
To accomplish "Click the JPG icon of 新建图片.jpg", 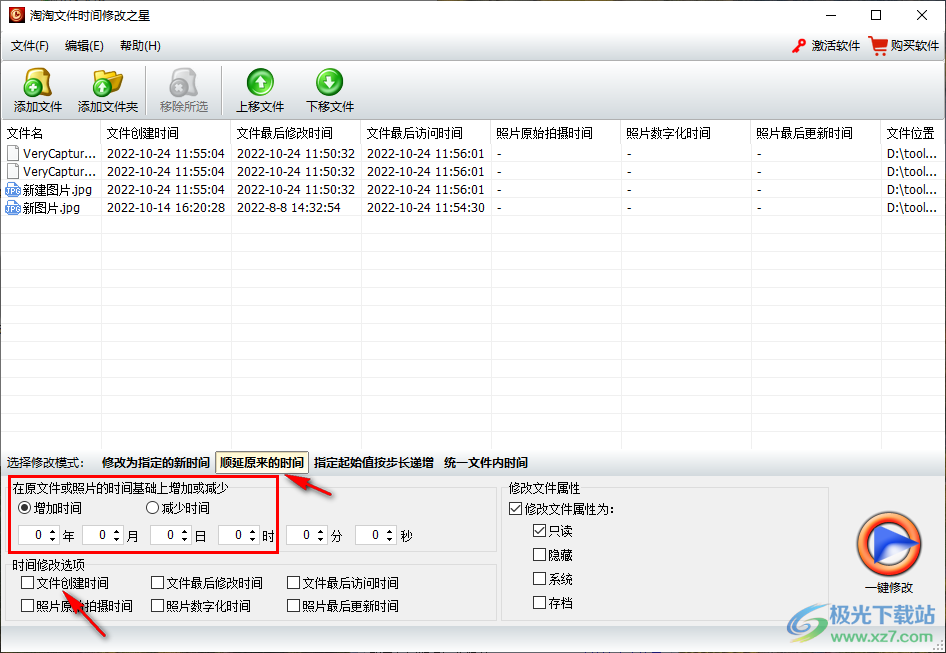I will [13, 190].
